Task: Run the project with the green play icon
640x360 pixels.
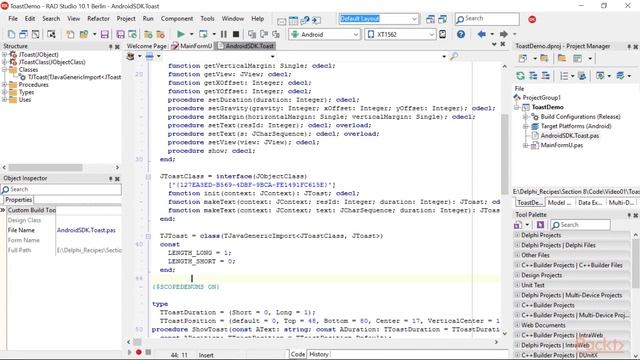Action: point(181,34)
